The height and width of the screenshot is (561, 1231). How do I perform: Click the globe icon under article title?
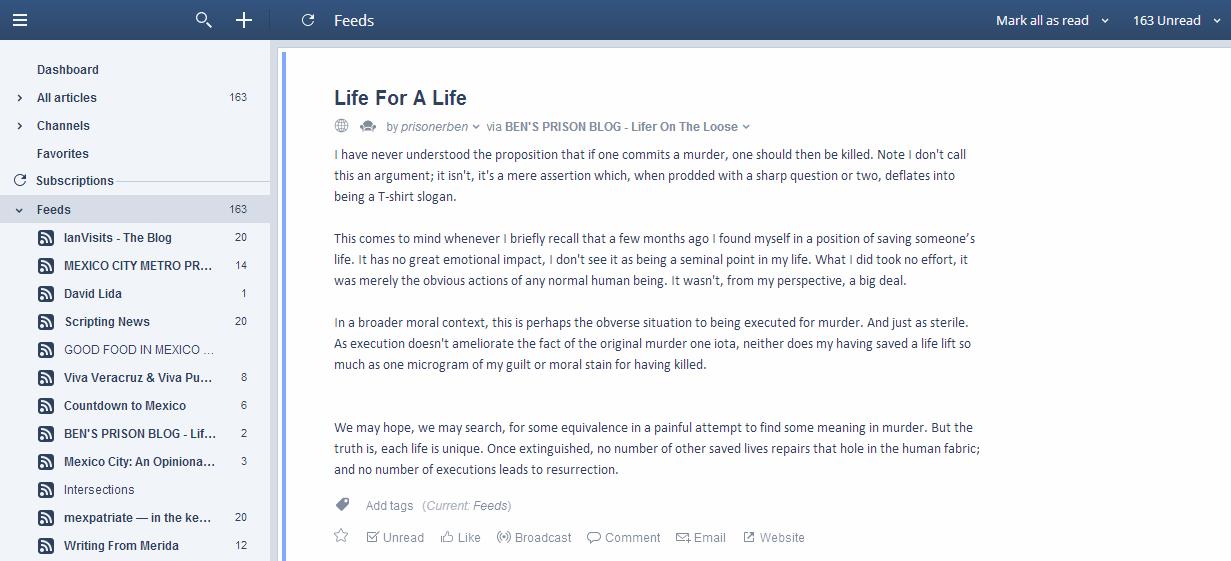coord(342,126)
